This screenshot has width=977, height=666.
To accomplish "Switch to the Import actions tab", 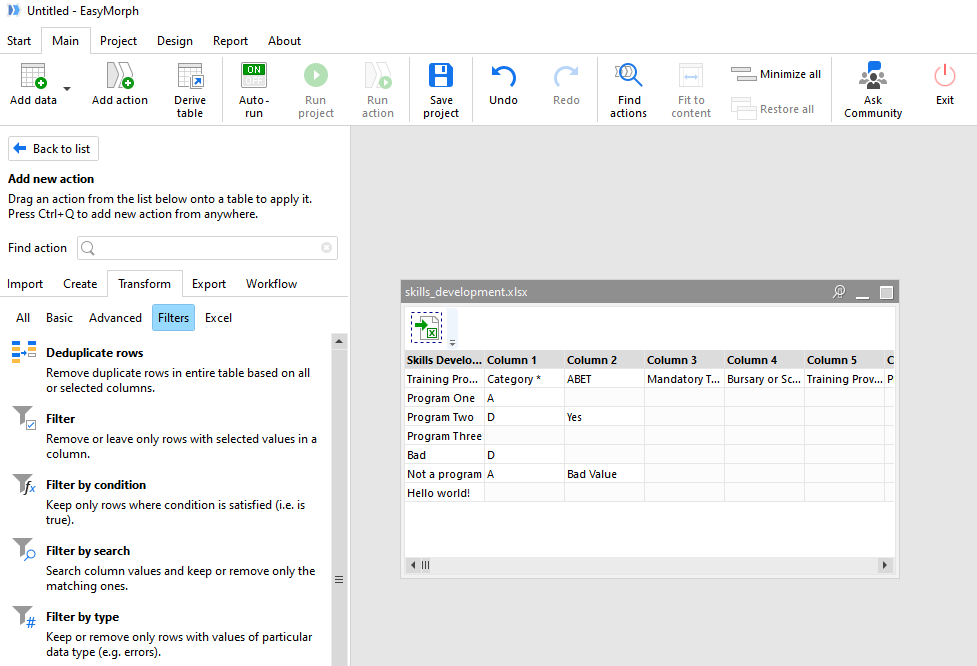I will click(25, 284).
